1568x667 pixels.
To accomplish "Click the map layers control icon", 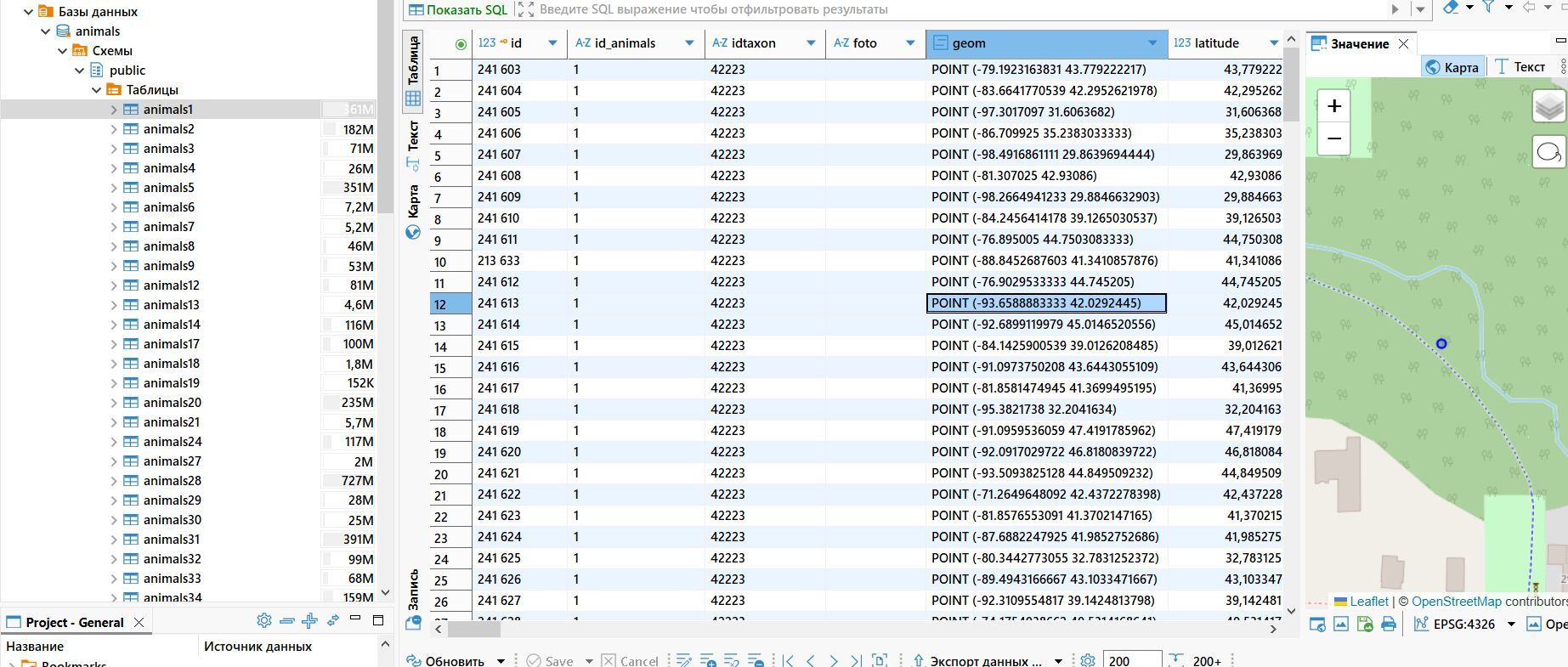I will click(1548, 107).
